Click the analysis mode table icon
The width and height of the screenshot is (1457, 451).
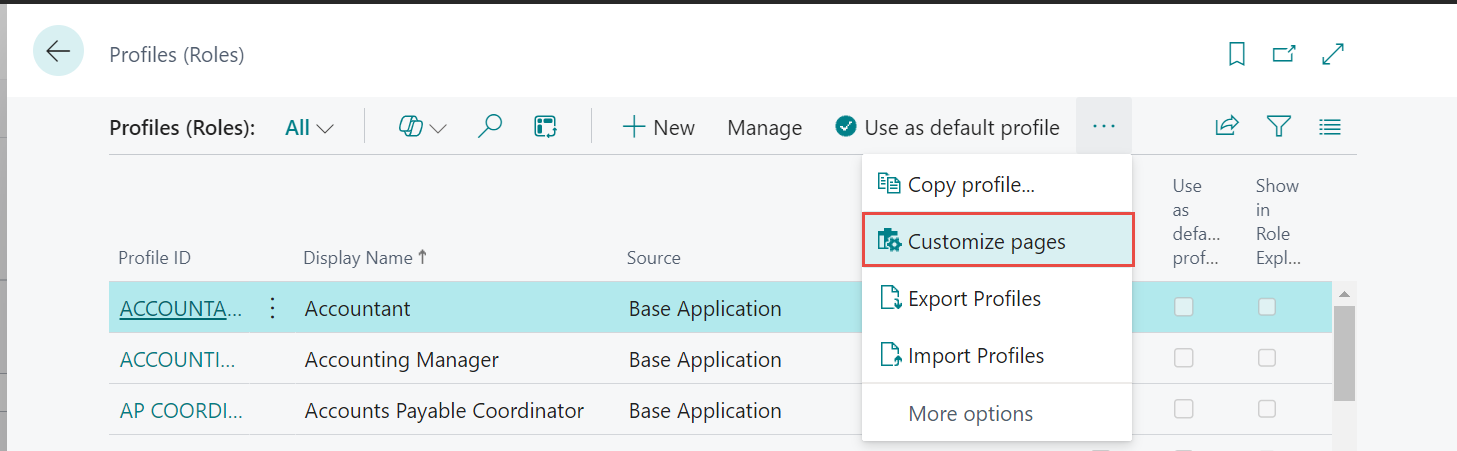click(x=545, y=127)
